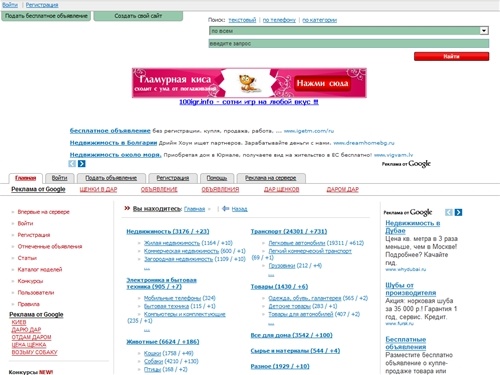Open 'Жилая недвижимость' subcategory

point(172,243)
